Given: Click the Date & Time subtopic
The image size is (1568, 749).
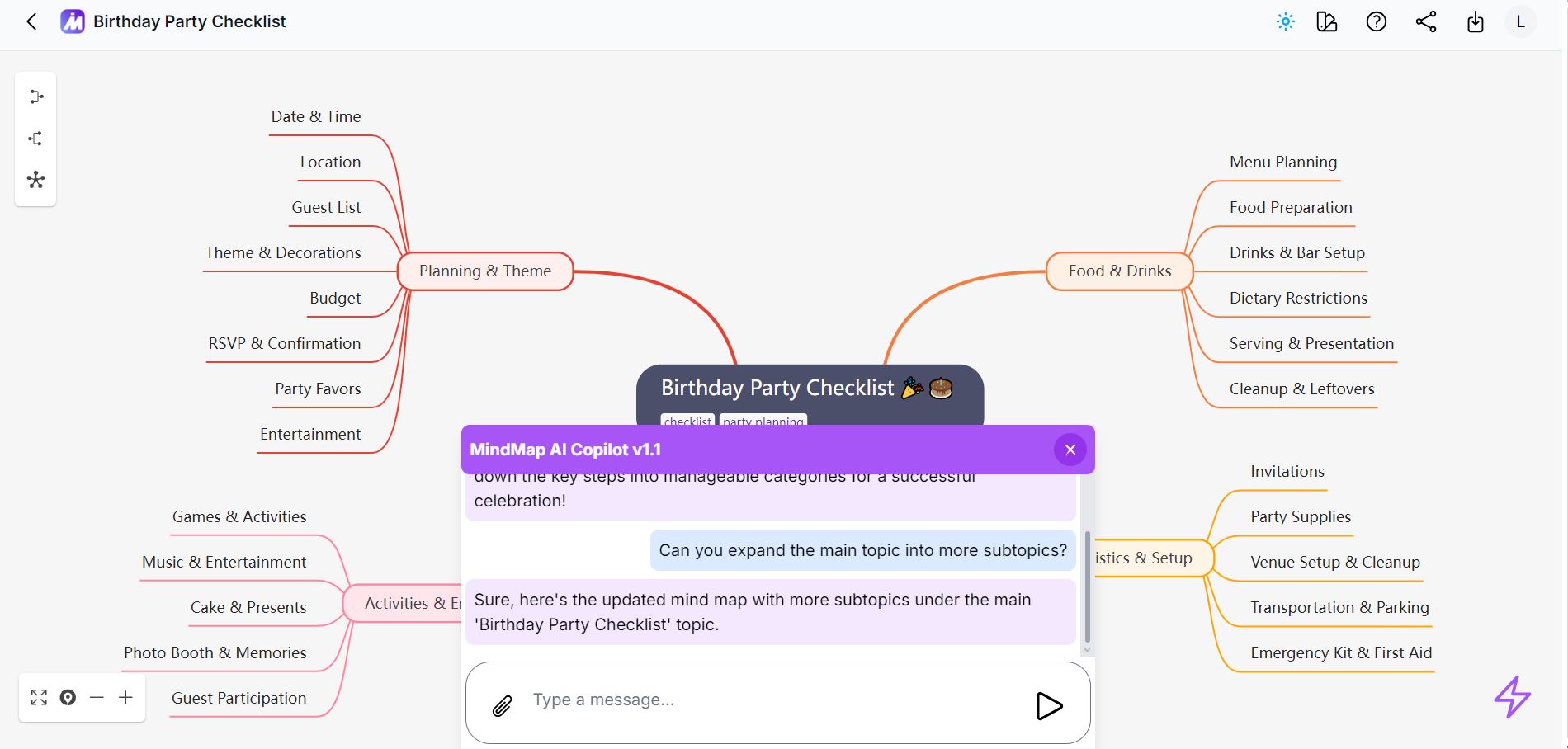Looking at the screenshot, I should (316, 117).
